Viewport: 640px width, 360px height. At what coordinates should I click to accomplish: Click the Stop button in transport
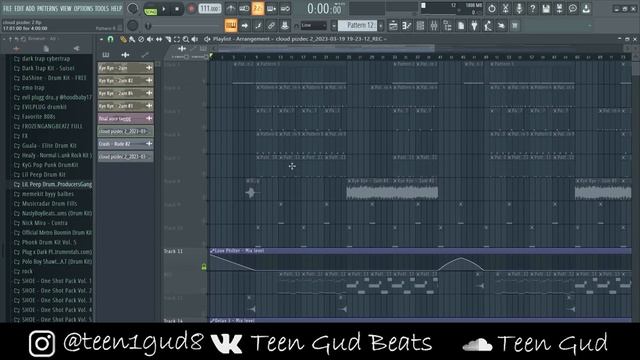[177, 9]
